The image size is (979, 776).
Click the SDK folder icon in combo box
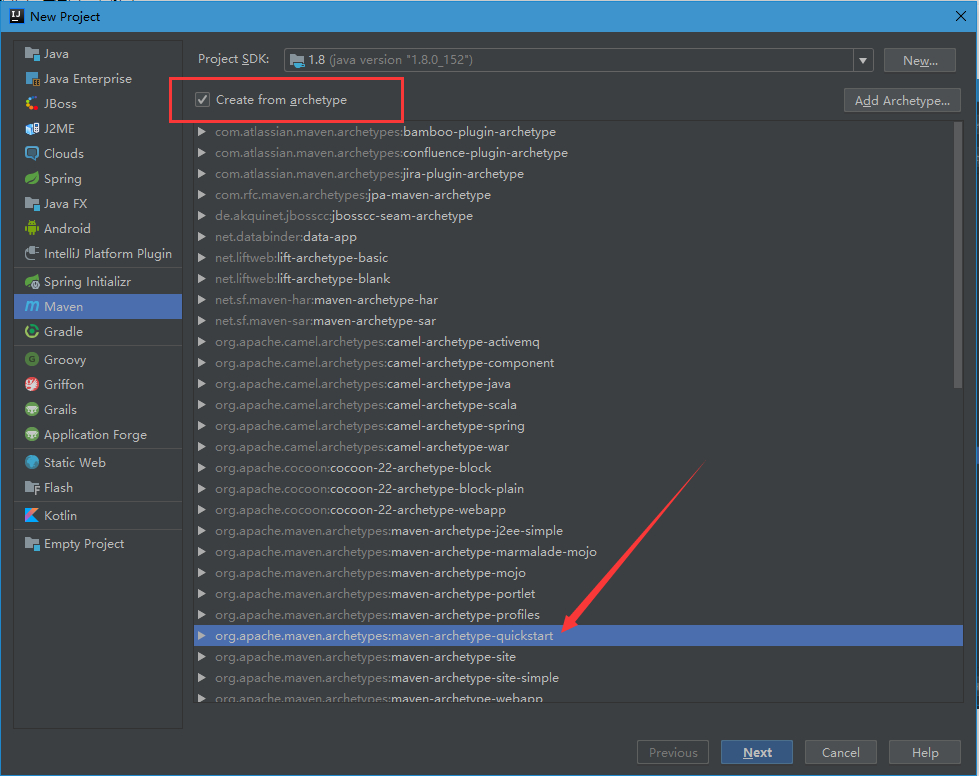coord(297,60)
